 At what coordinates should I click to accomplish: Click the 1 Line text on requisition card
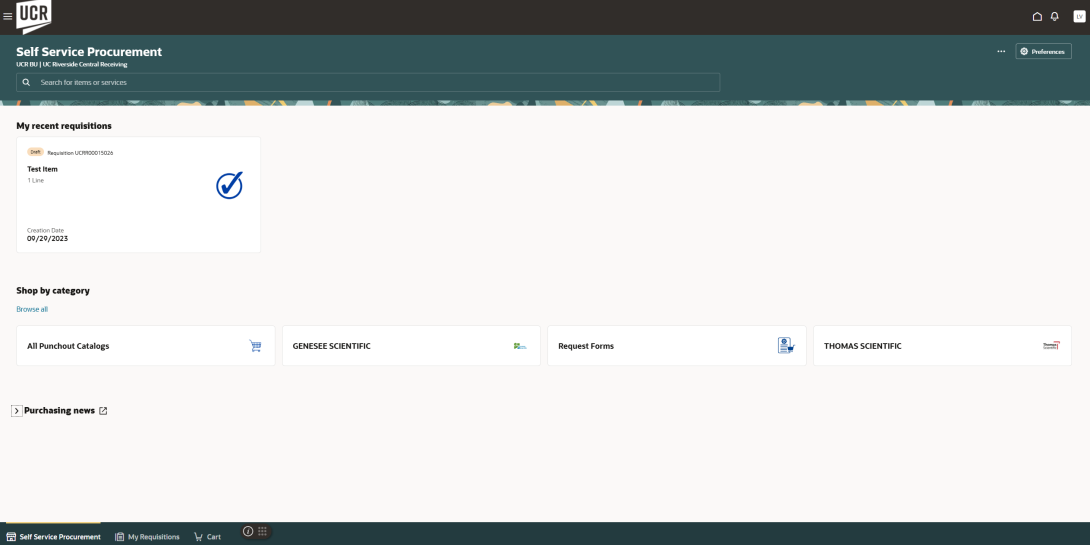(35, 181)
